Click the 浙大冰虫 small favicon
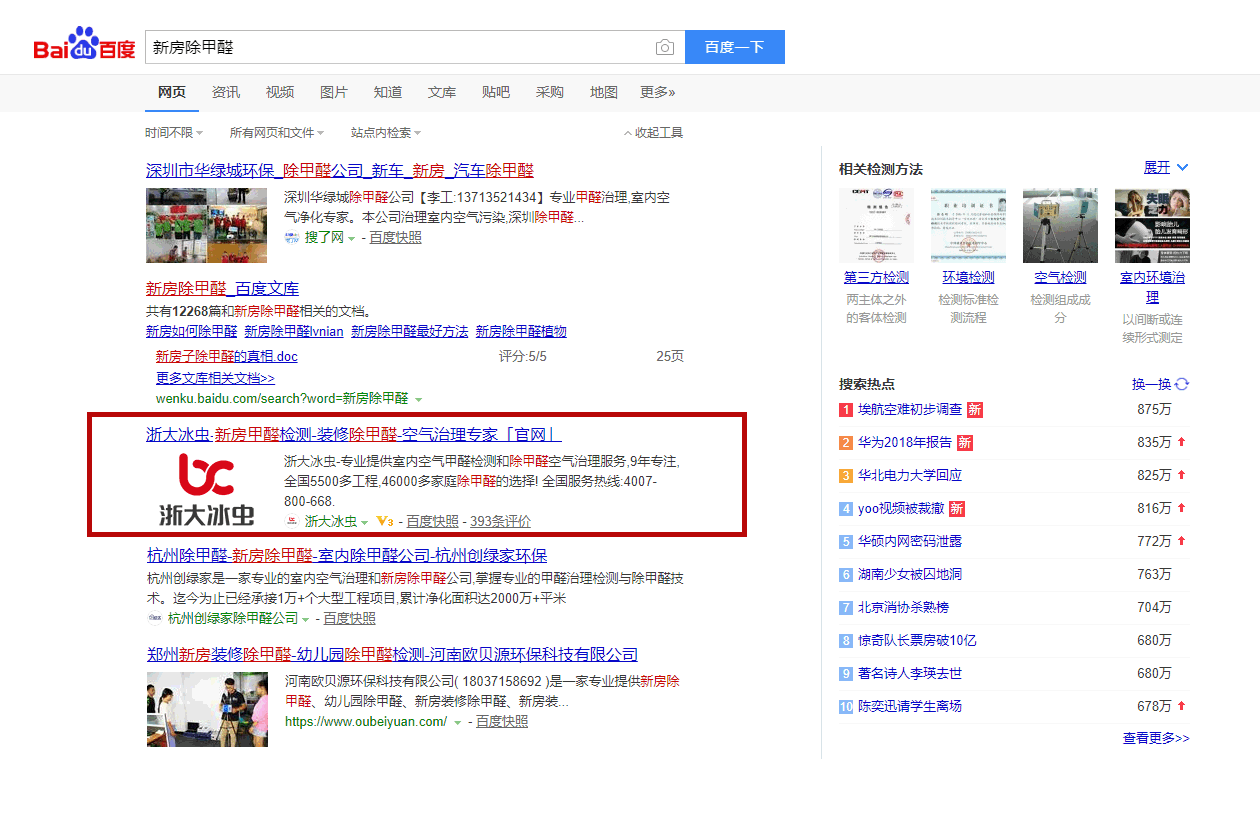Viewport: 1260px width, 823px height. click(x=291, y=521)
